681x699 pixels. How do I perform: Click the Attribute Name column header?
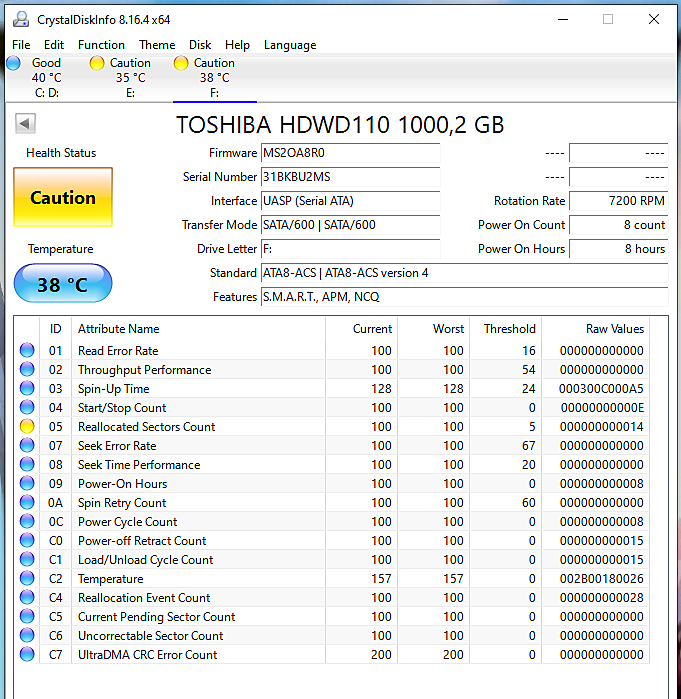(199, 329)
